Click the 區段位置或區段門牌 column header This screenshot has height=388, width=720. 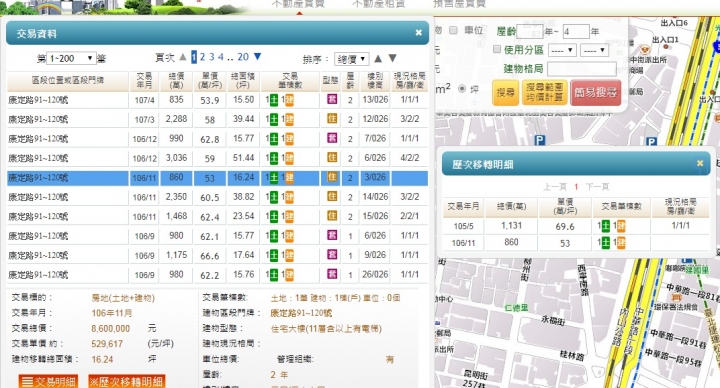tap(68, 80)
